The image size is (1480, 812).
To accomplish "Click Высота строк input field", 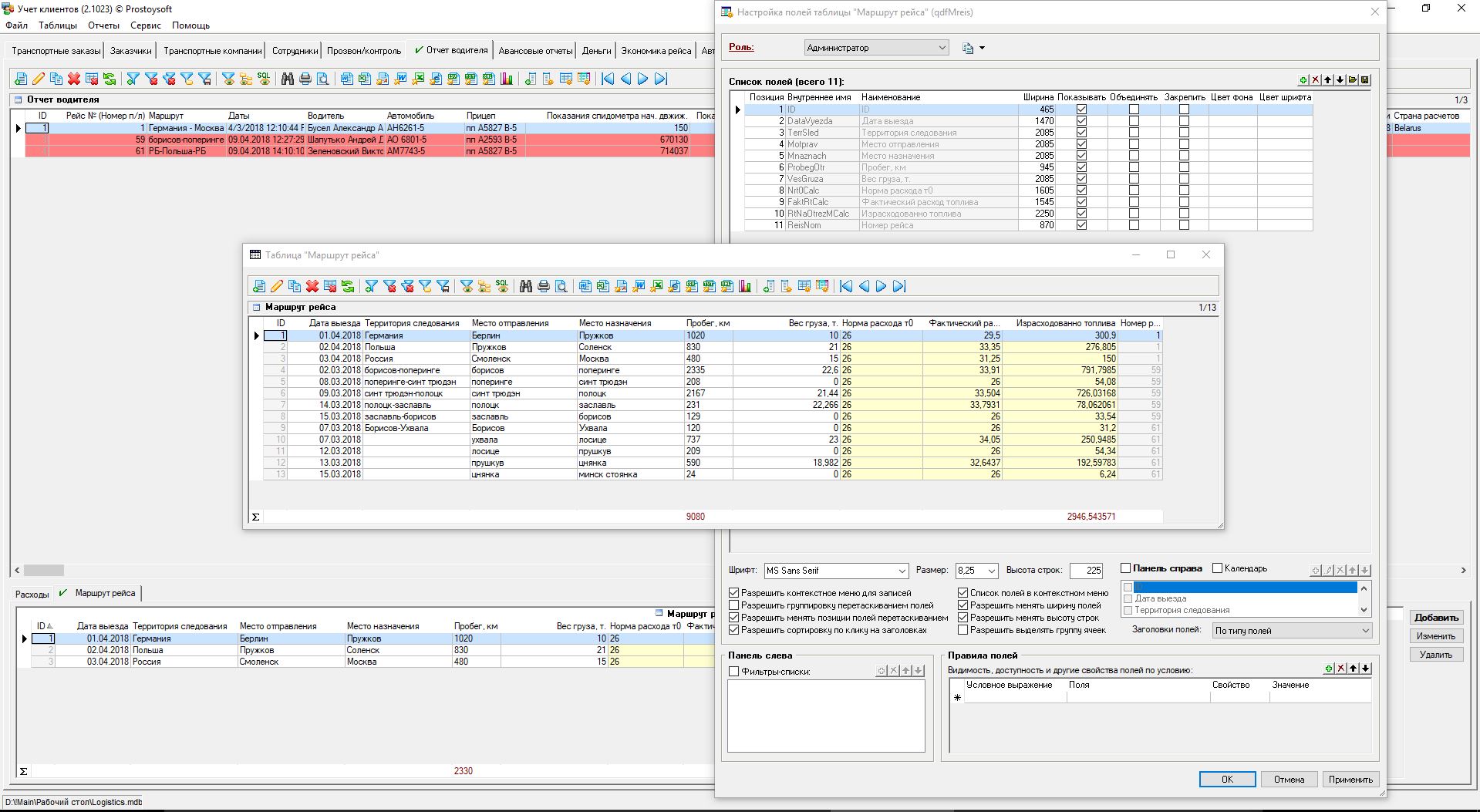I will (x=1086, y=571).
